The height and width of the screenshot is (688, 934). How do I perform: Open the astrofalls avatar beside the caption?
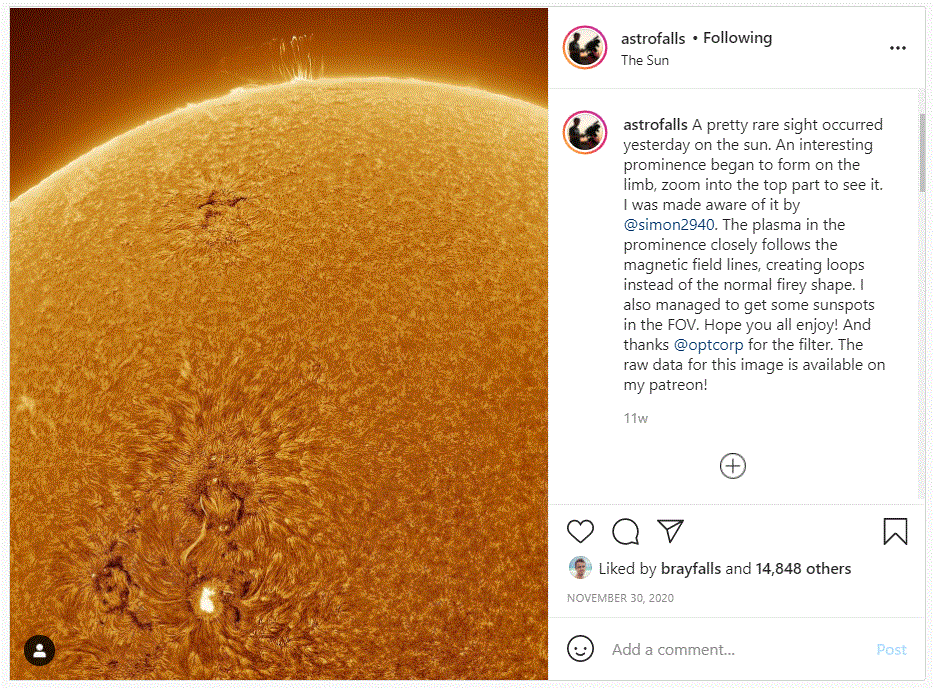[585, 132]
